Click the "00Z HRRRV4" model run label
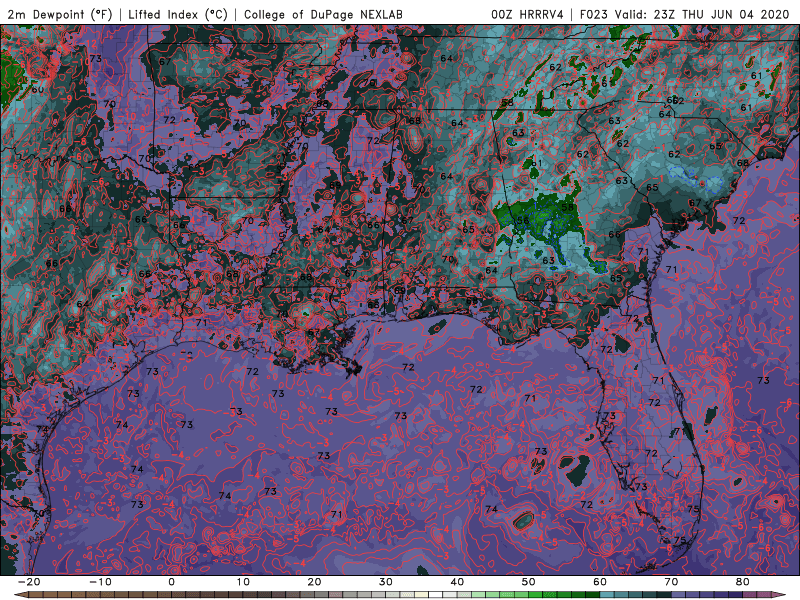 (527, 14)
